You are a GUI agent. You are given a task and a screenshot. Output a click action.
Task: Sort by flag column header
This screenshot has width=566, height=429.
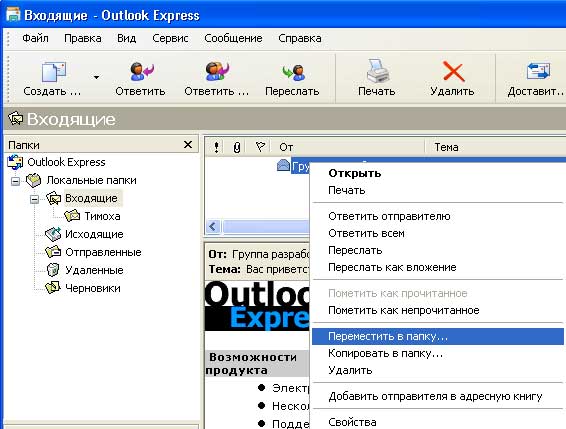(x=260, y=147)
